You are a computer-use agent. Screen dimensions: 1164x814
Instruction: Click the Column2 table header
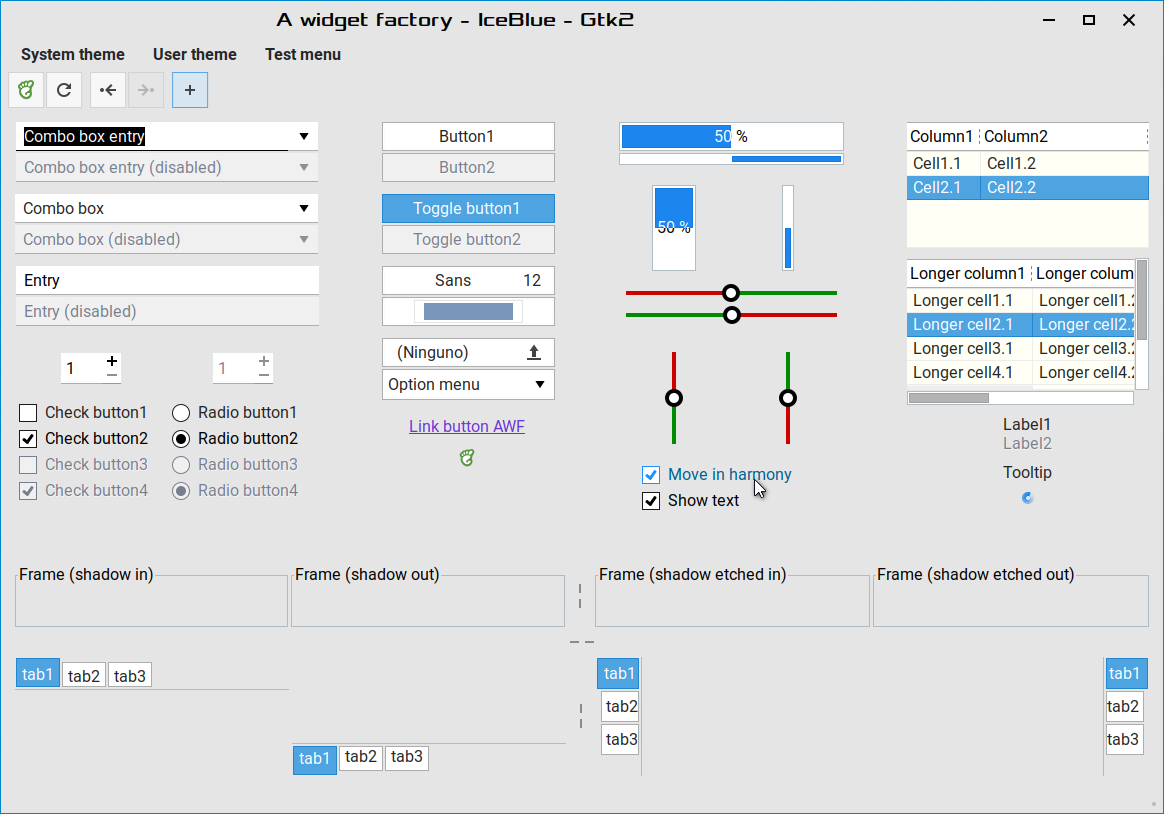(x=1064, y=137)
